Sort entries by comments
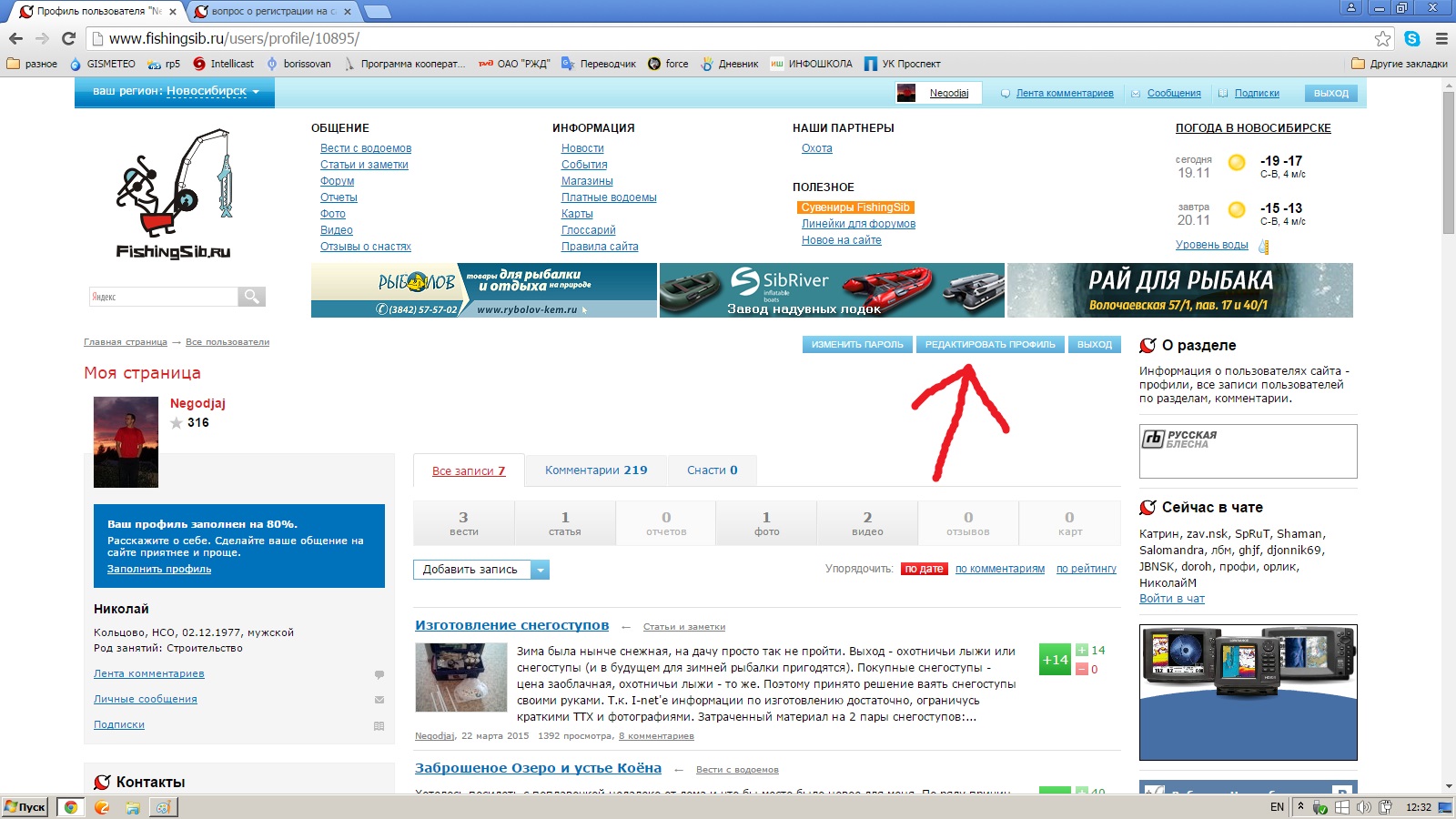The image size is (1456, 819). pyautogui.click(x=999, y=569)
